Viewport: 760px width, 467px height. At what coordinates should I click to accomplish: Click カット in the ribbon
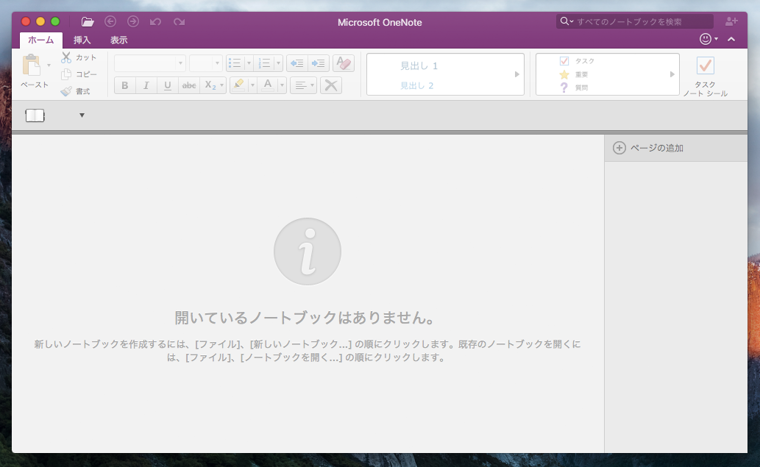coord(79,57)
